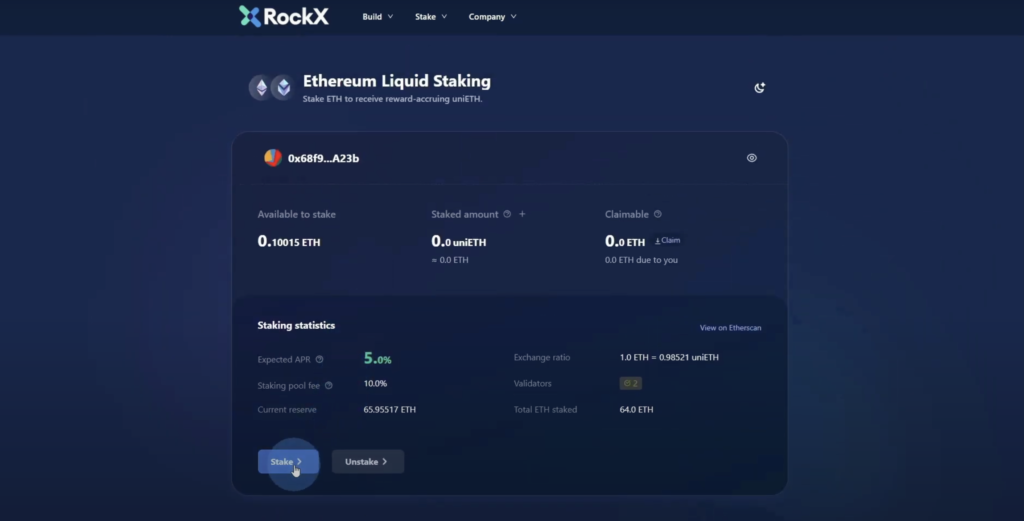
Task: Click the 64.0 ETH total staked value
Action: point(636,409)
